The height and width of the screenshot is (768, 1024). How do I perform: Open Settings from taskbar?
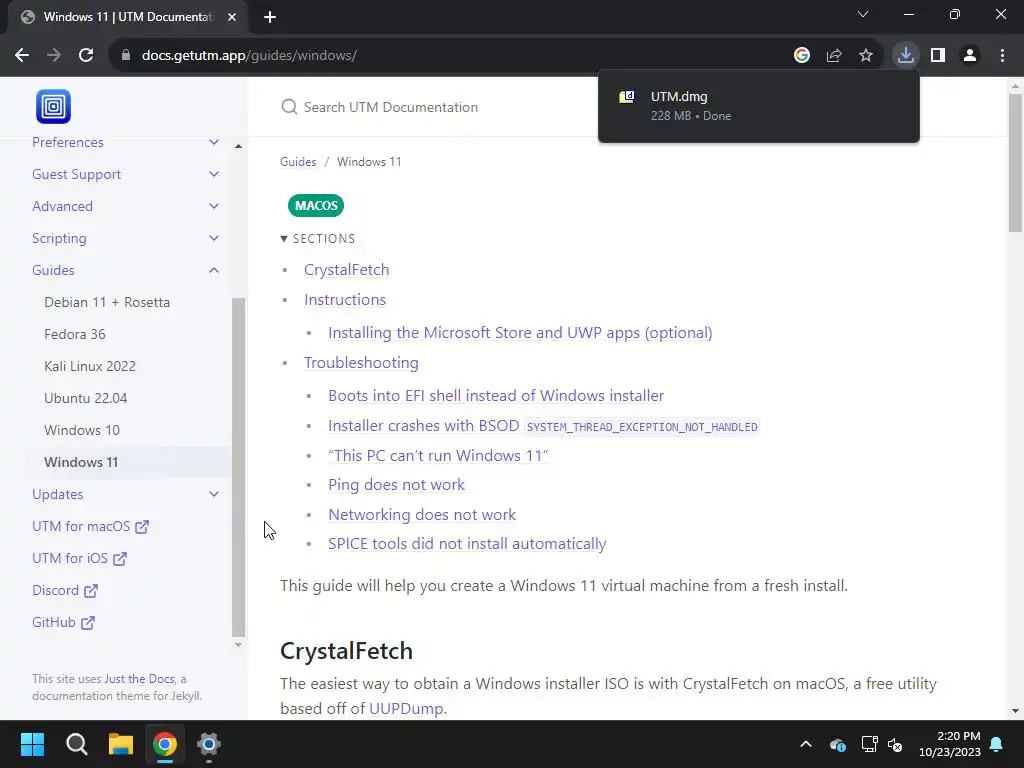209,744
